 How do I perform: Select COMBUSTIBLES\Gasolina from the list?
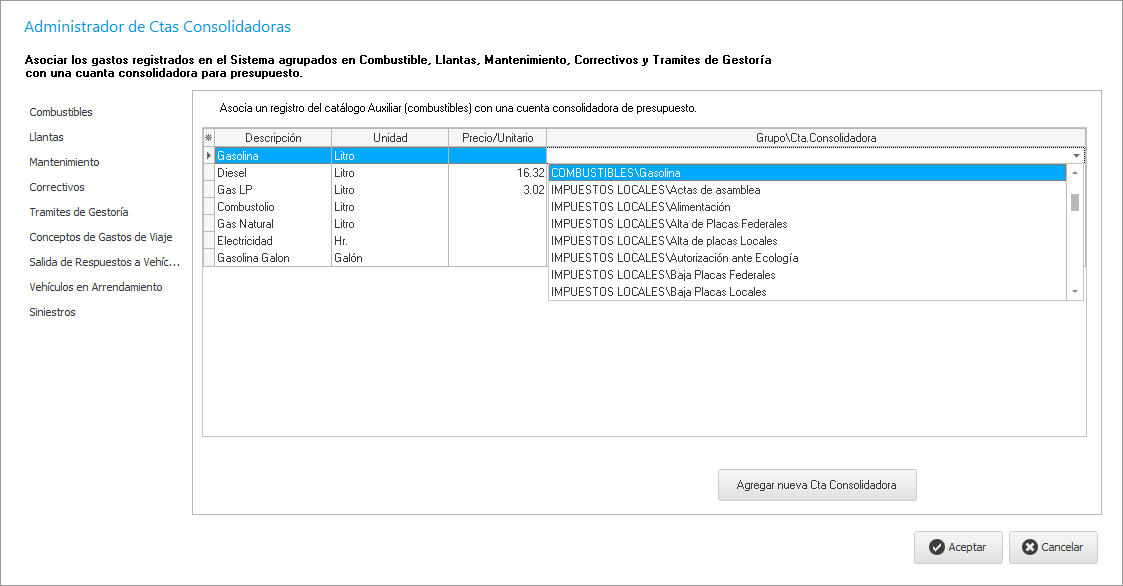coord(806,173)
